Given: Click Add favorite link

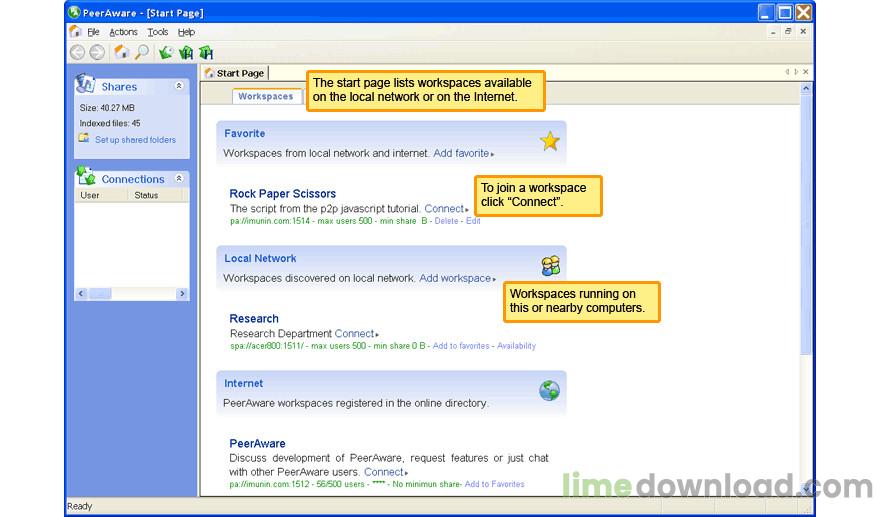Looking at the screenshot, I should tap(461, 153).
